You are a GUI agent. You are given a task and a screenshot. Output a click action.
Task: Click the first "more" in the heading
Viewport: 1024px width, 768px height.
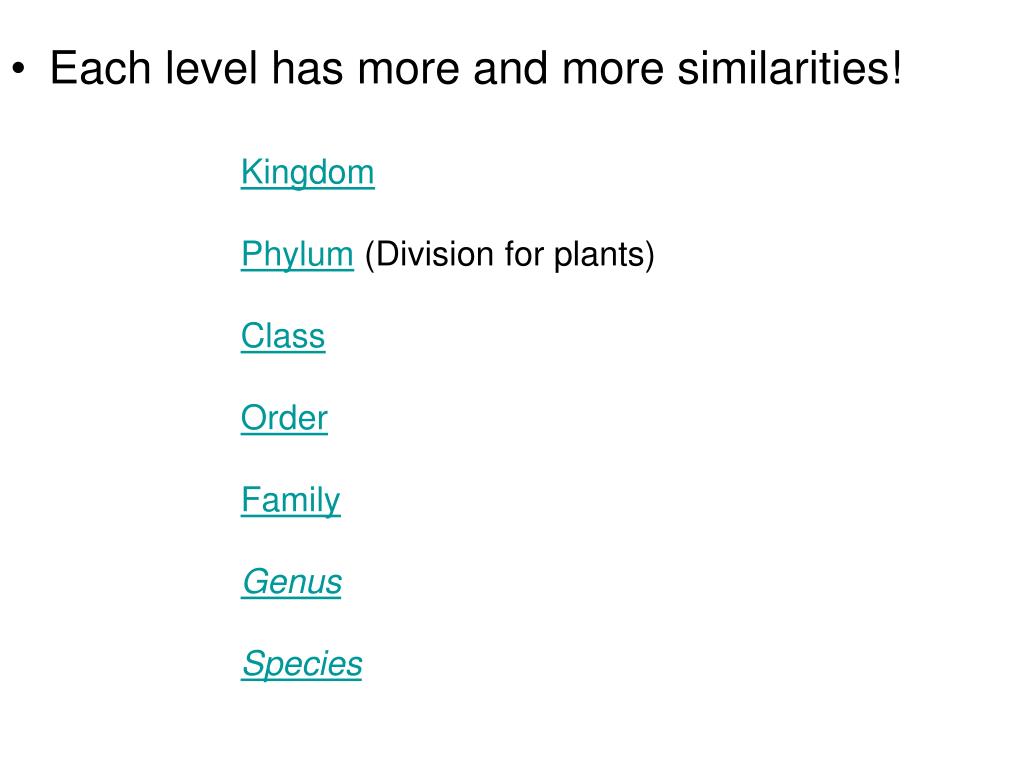408,68
